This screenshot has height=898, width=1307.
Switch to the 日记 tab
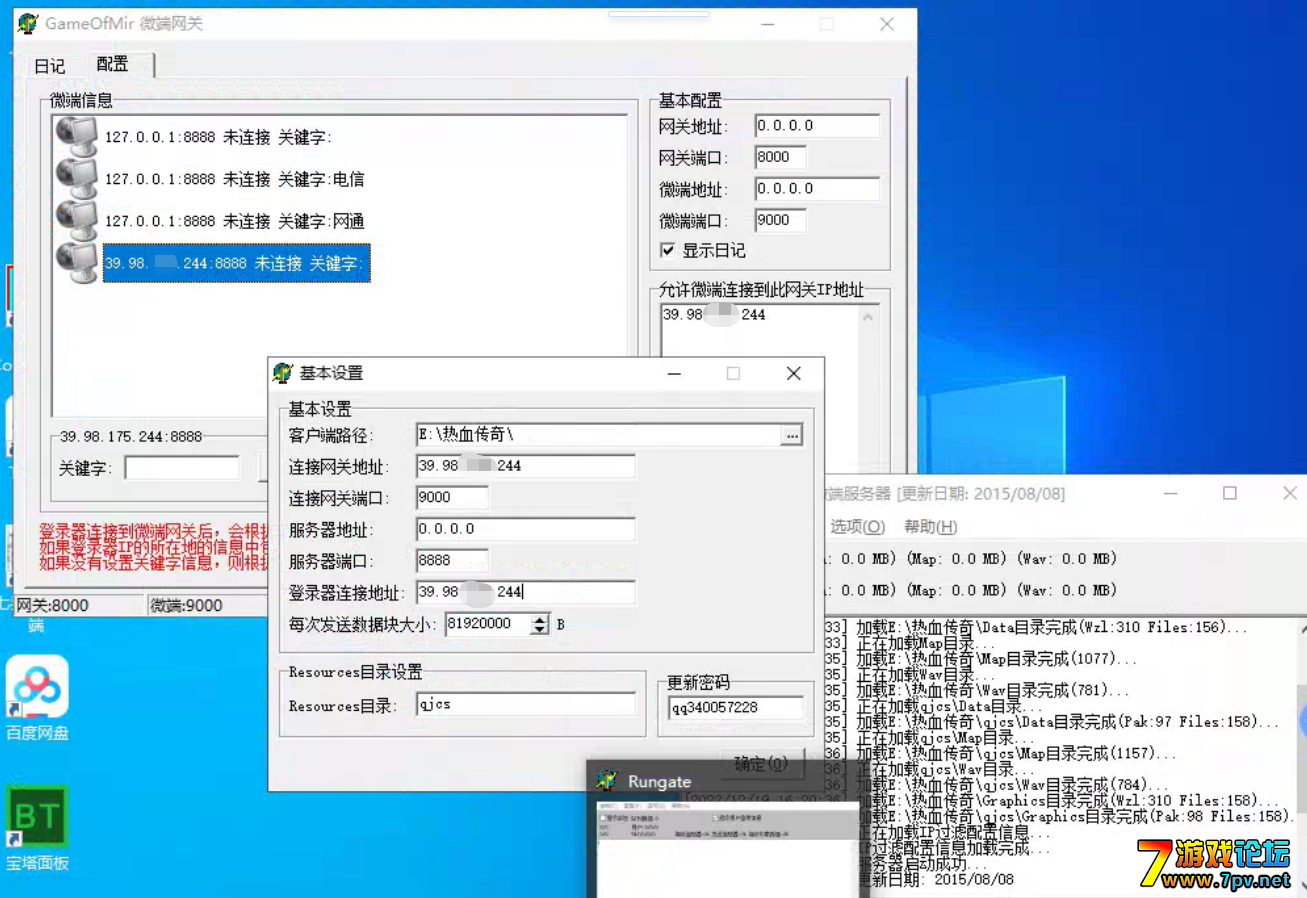pos(50,66)
